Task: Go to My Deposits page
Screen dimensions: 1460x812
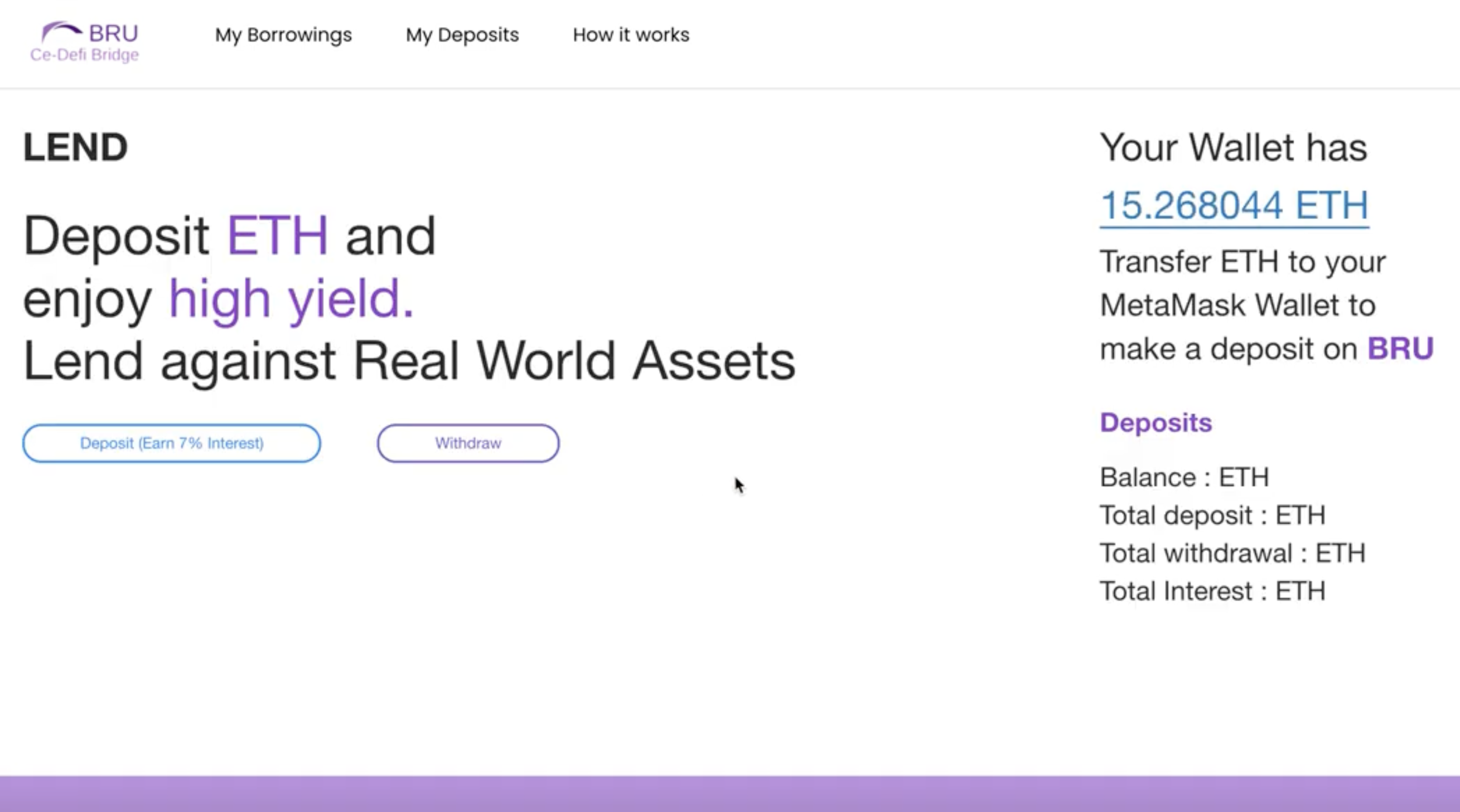Action: click(462, 35)
